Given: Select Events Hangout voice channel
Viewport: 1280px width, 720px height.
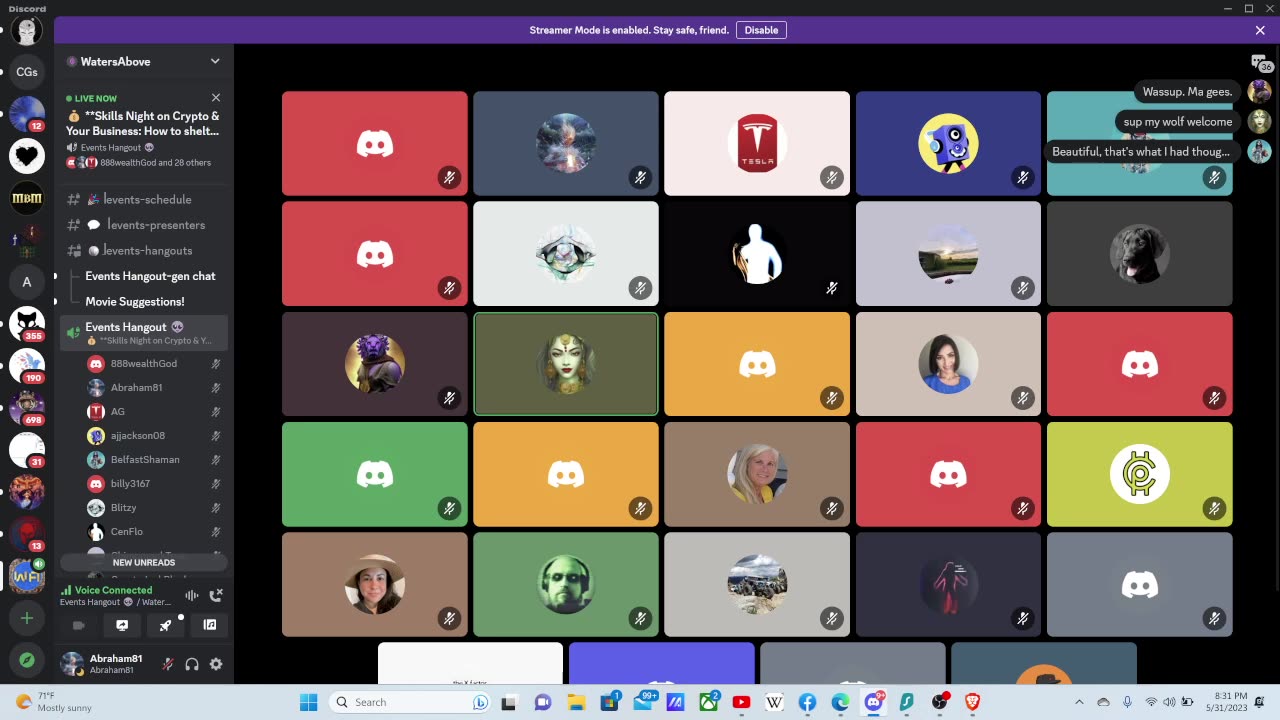Looking at the screenshot, I should click(144, 333).
